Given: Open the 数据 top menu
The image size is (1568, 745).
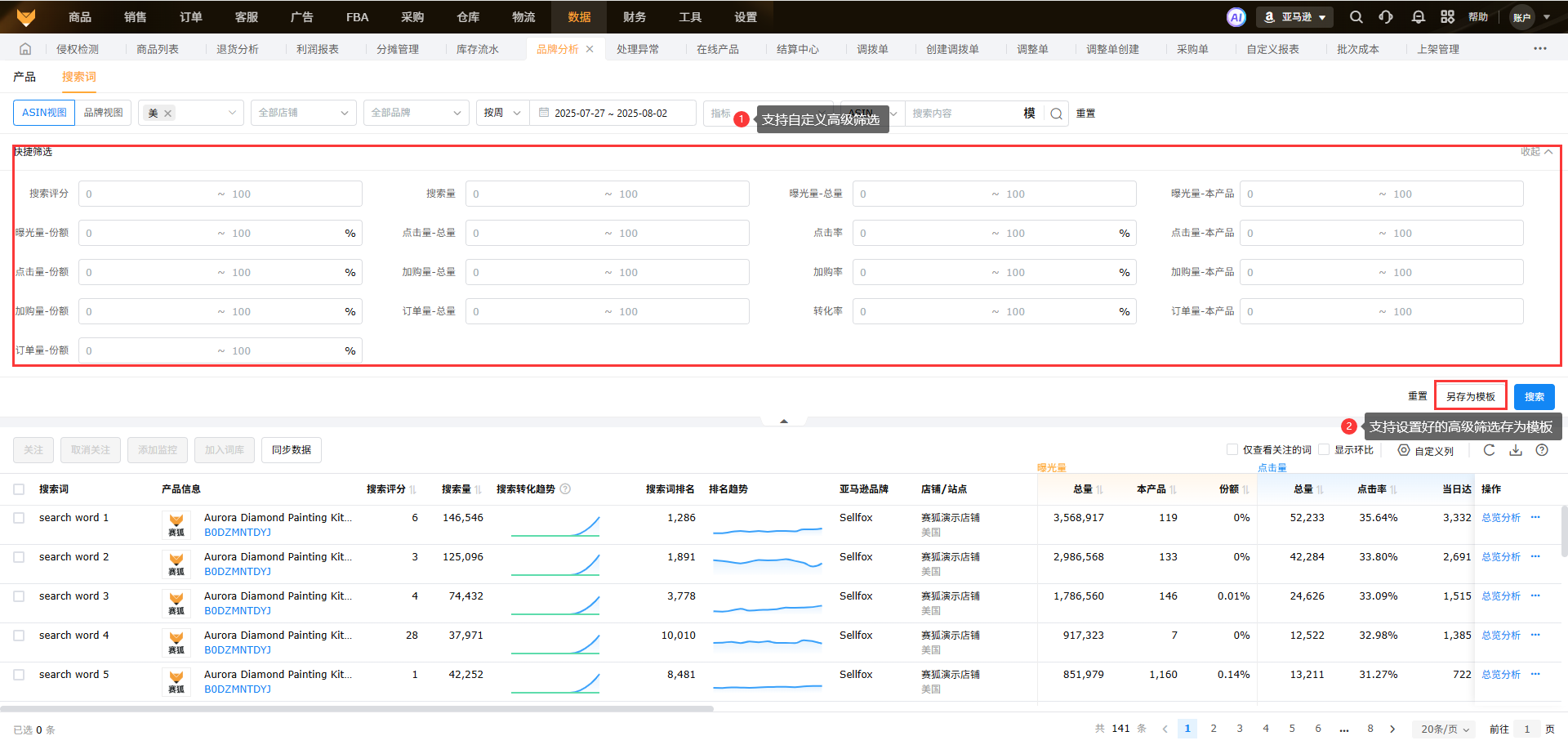Looking at the screenshot, I should pyautogui.click(x=579, y=17).
